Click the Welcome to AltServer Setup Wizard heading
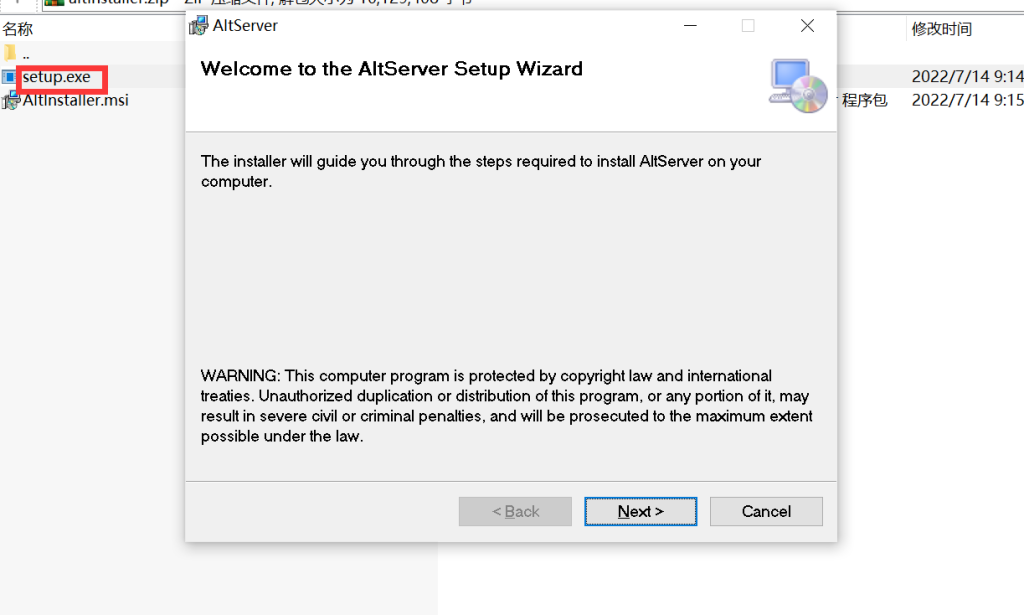The height and width of the screenshot is (615, 1024). [x=392, y=69]
